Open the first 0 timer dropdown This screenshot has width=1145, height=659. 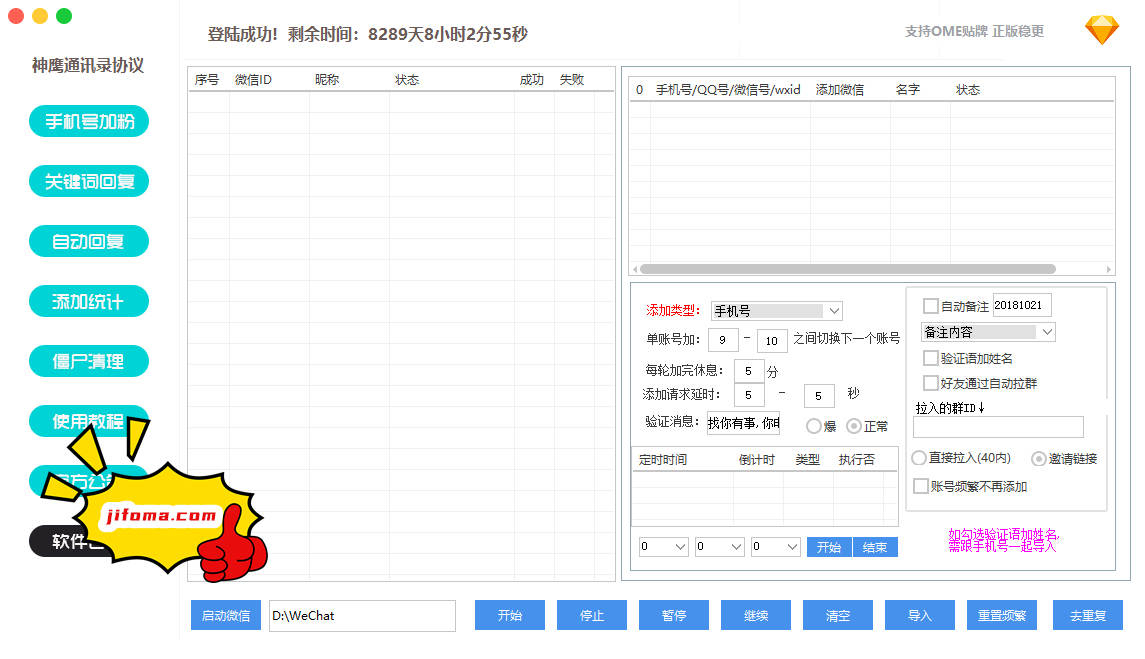click(x=663, y=547)
